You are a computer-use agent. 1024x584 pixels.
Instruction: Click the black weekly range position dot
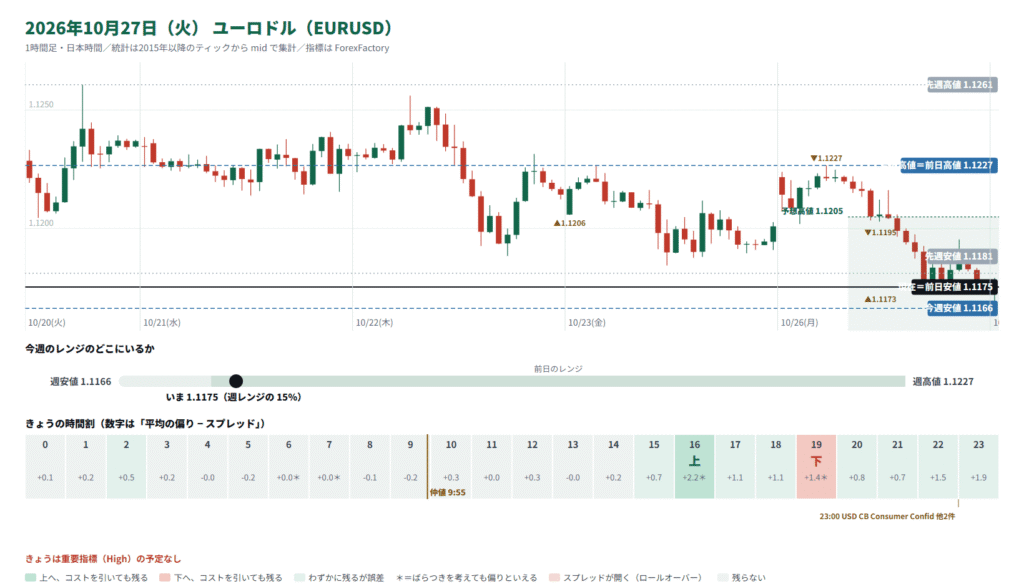(236, 381)
